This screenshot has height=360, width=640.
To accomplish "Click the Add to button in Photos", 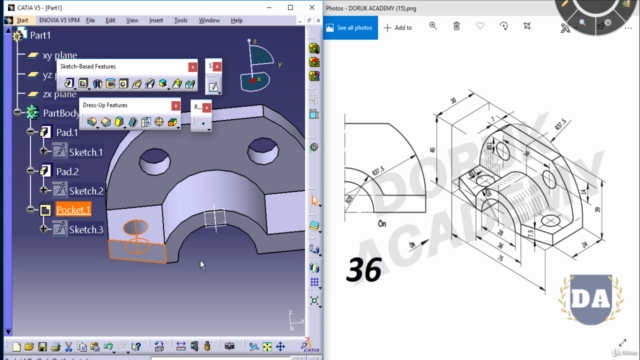I will click(x=398, y=28).
